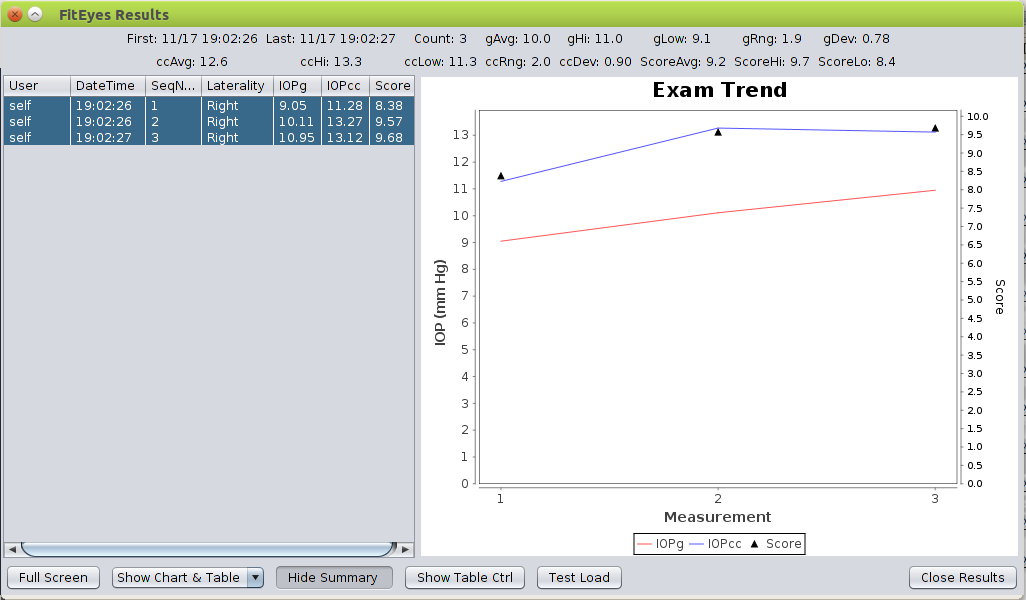Click the ccLow: 11.3 summary value
Screen dimensions: 1026x600
440,62
